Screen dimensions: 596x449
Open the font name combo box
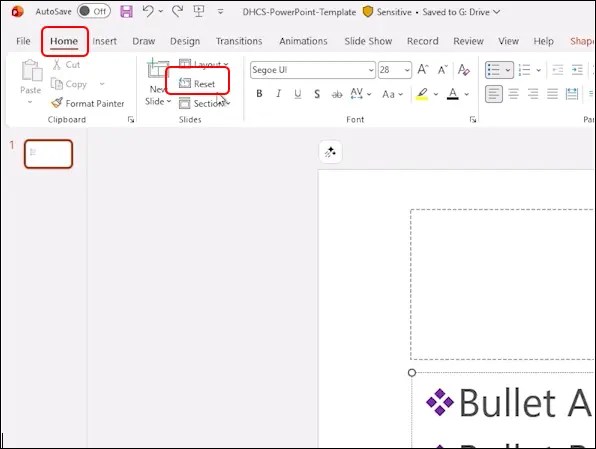point(312,70)
